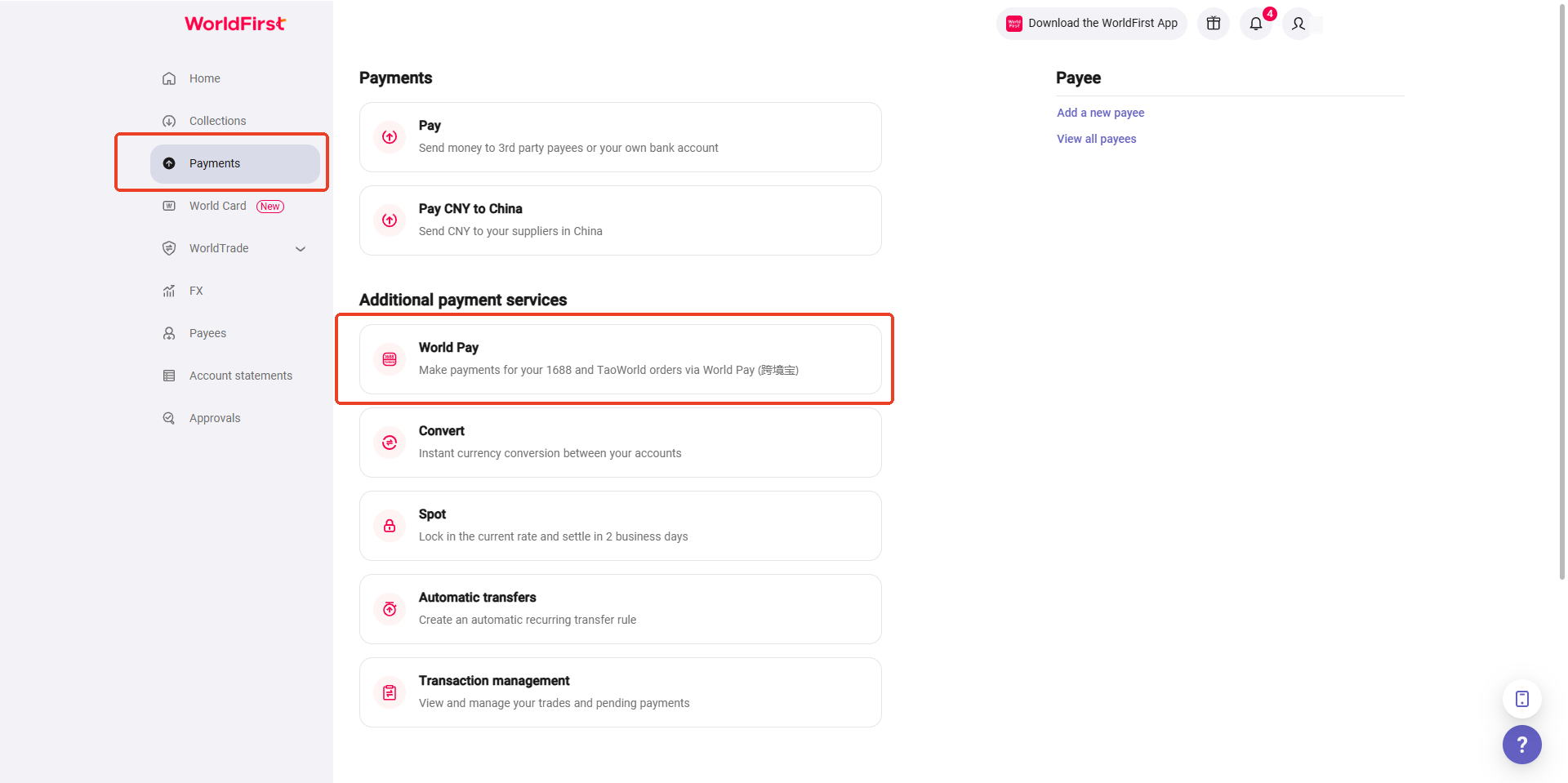Click the WorldFirst logo

(235, 24)
